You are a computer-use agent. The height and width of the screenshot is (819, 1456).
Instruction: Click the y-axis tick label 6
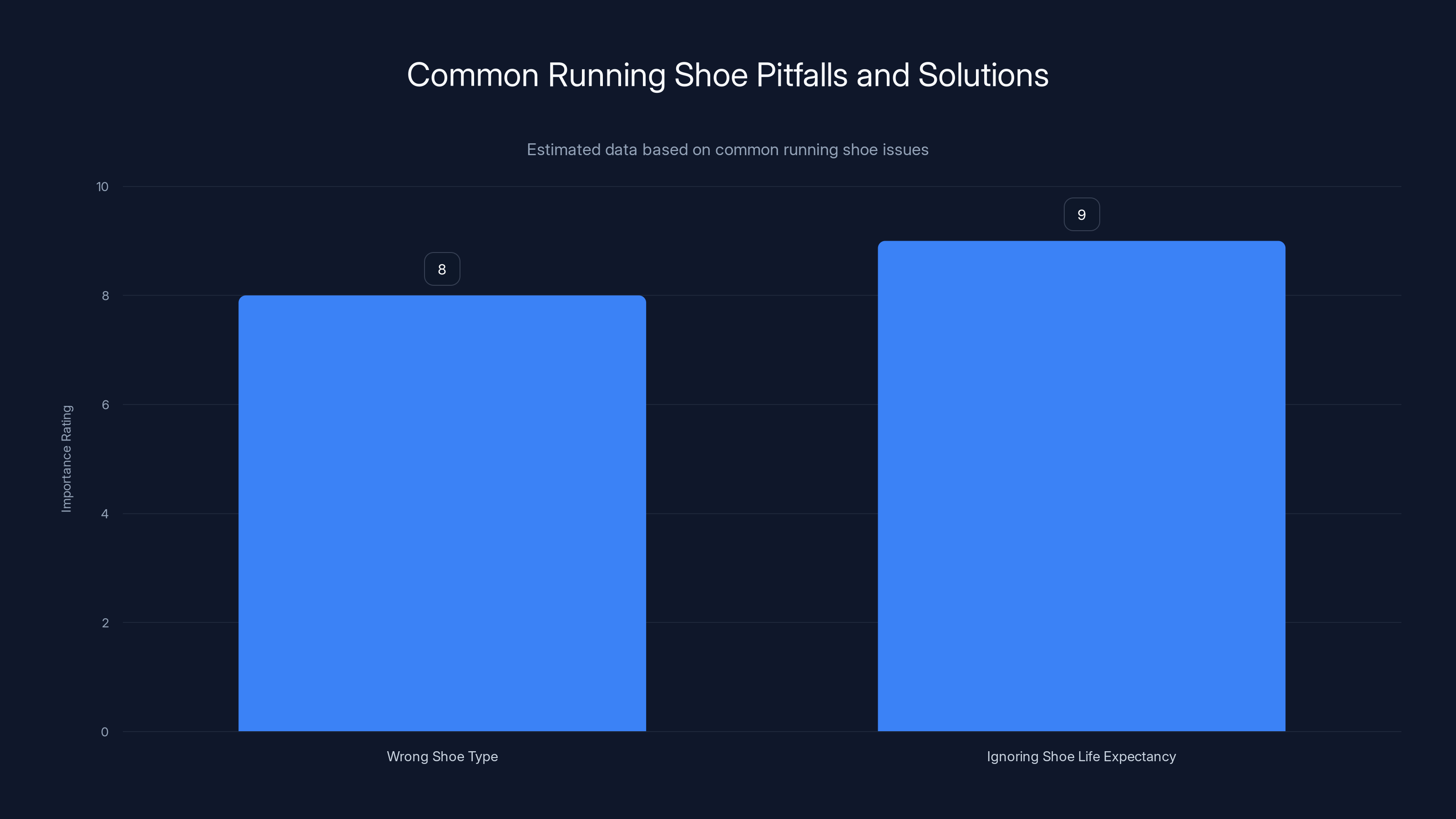[105, 404]
